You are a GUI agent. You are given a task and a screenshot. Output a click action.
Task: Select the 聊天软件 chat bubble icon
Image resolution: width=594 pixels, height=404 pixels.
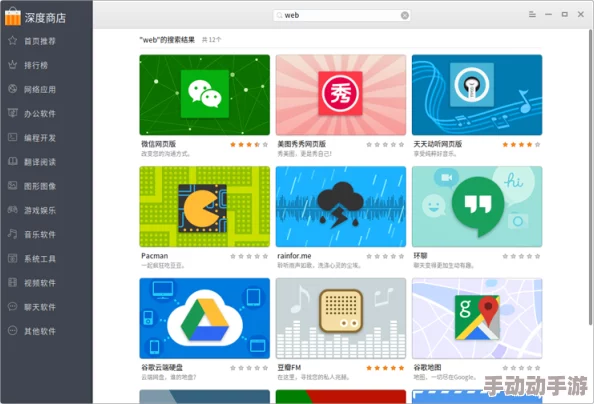point(13,307)
